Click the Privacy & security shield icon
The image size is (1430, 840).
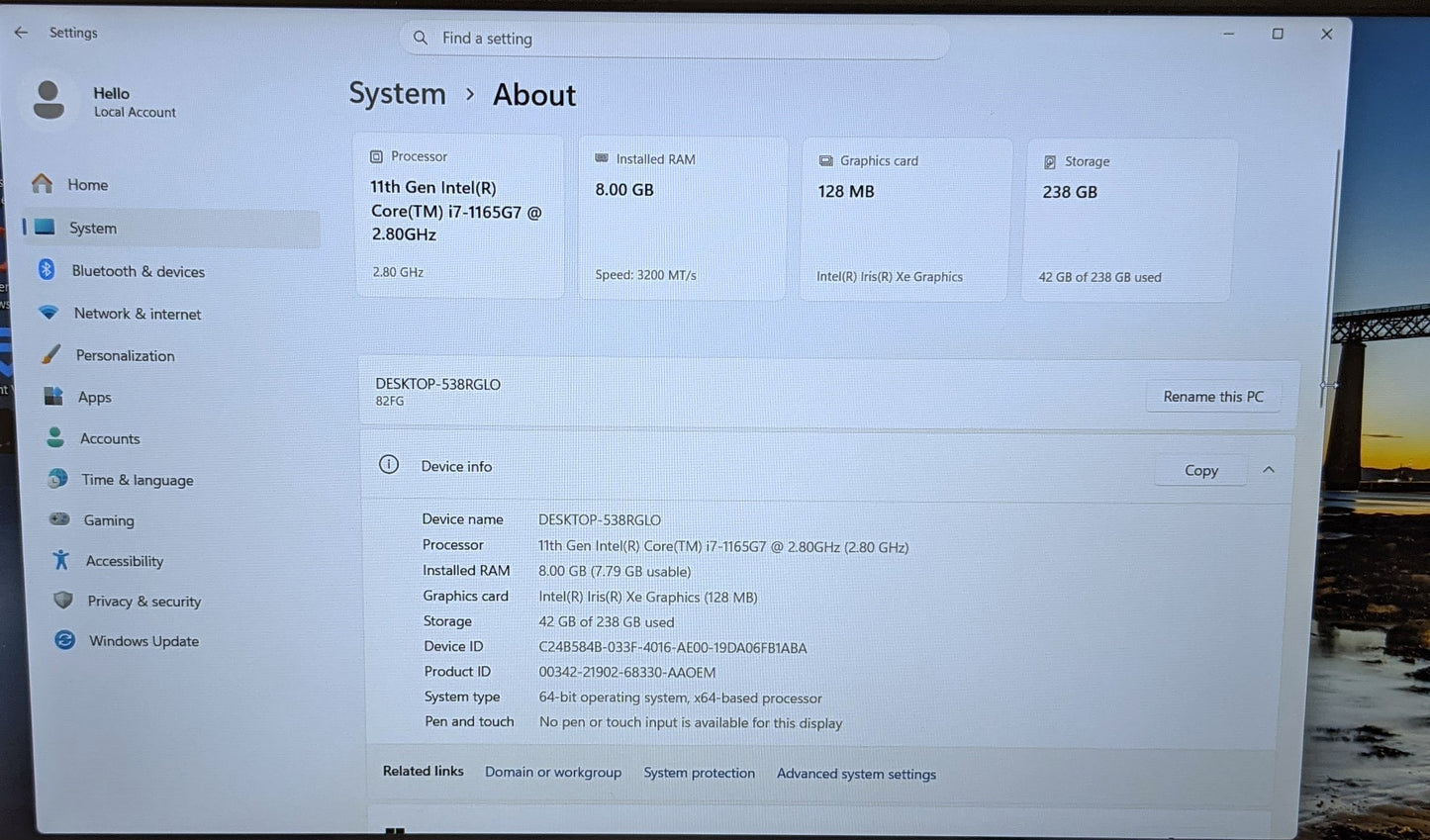click(63, 600)
